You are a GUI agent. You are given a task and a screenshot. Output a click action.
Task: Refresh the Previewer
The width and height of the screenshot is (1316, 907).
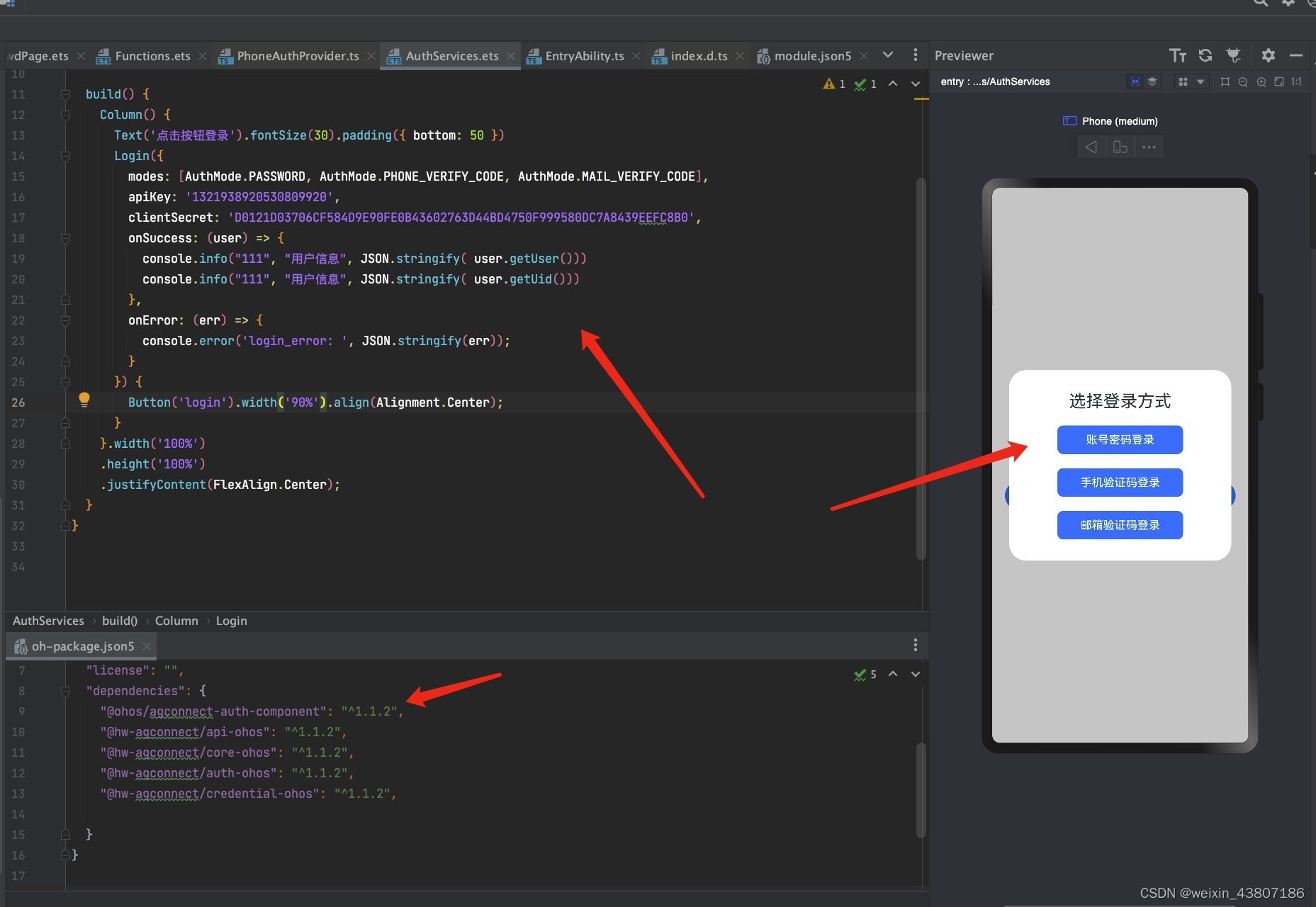click(1205, 55)
